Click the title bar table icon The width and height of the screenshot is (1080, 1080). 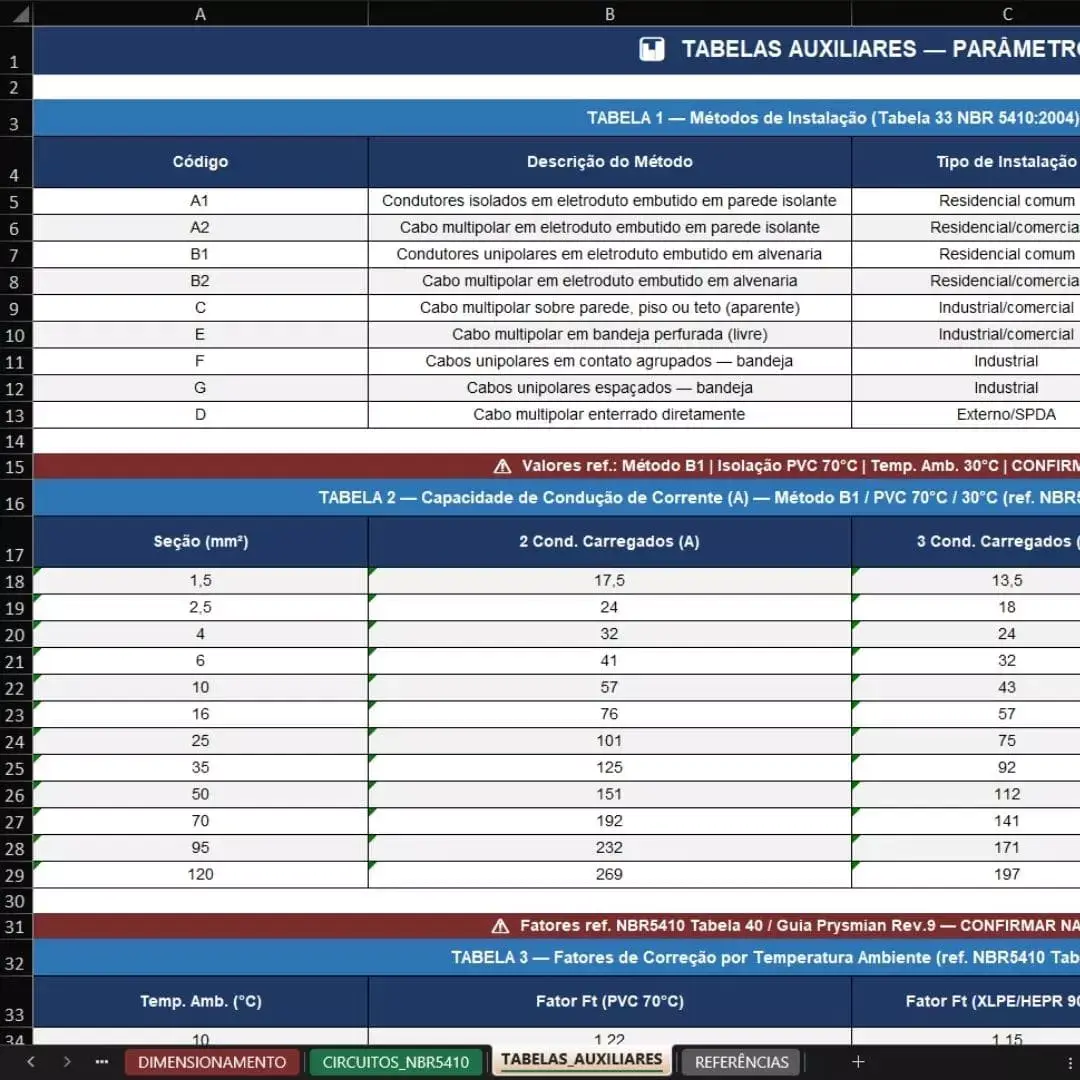(x=652, y=49)
